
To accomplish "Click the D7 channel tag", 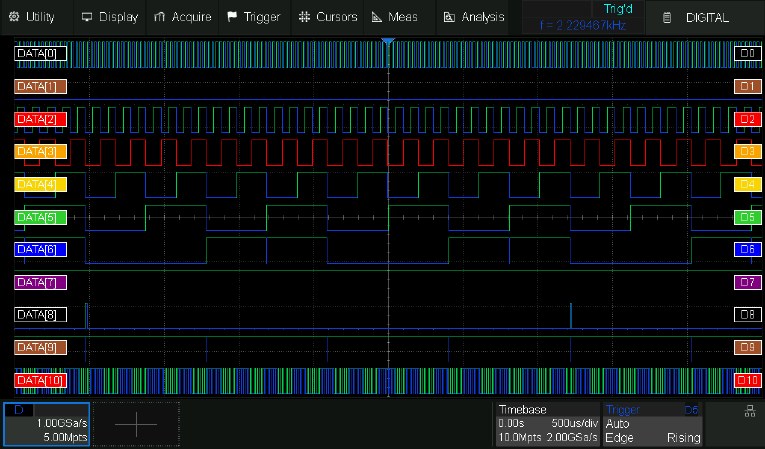I will pos(747,282).
